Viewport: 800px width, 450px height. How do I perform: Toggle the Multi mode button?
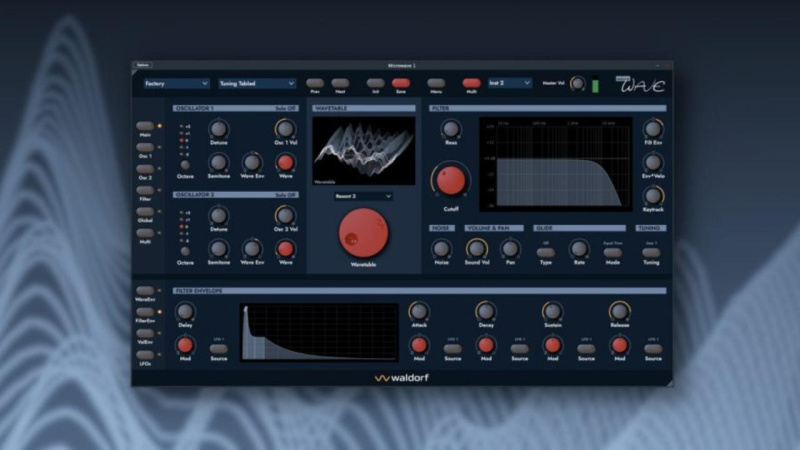click(471, 83)
